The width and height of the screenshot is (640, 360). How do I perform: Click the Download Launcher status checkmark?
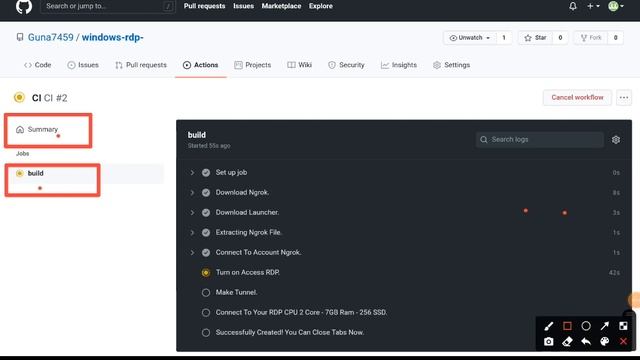206,213
